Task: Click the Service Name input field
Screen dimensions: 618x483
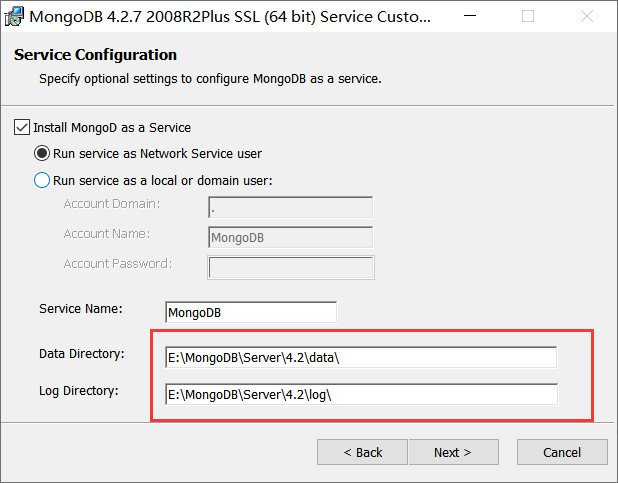Action: coord(251,312)
